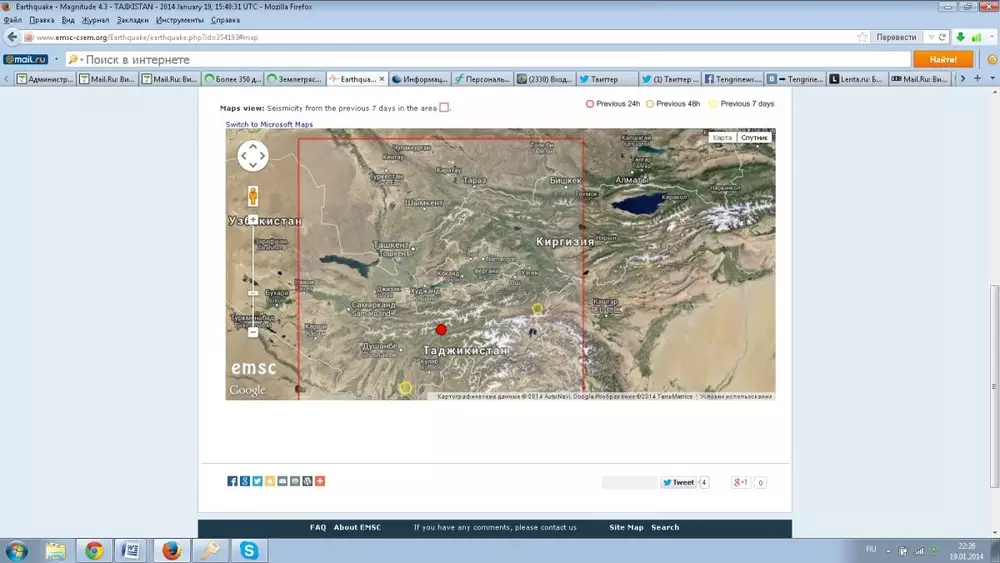Share the page via Facebook icon
The image size is (1000, 563).
tap(232, 481)
